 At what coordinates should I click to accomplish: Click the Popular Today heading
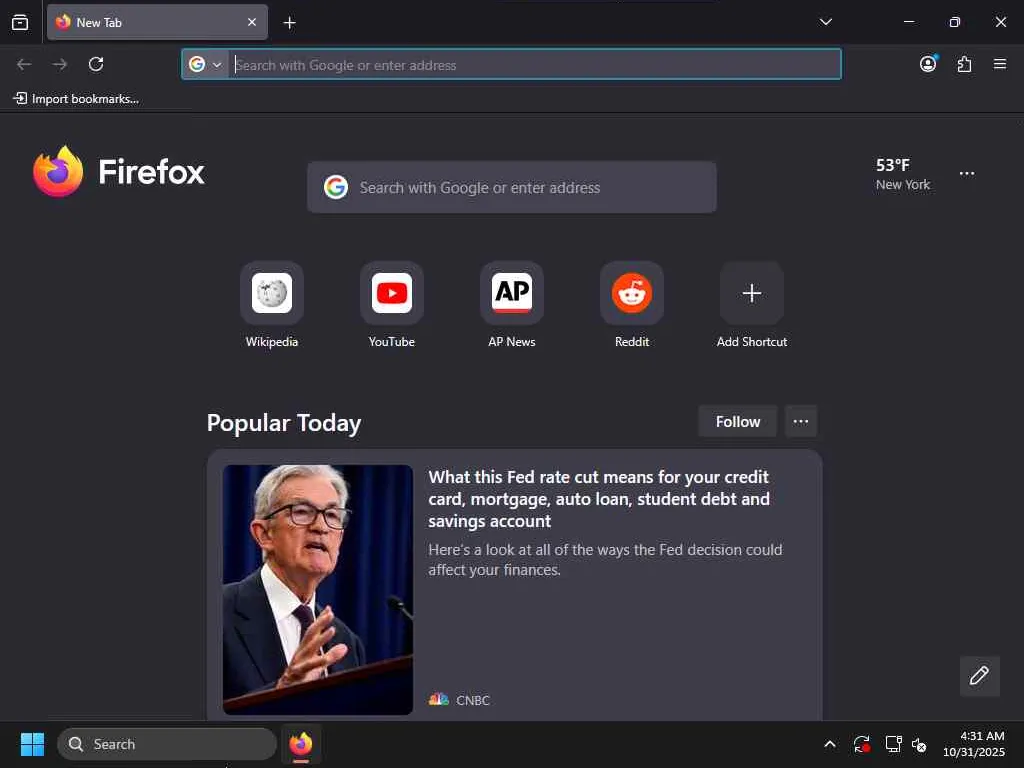pyautogui.click(x=284, y=423)
